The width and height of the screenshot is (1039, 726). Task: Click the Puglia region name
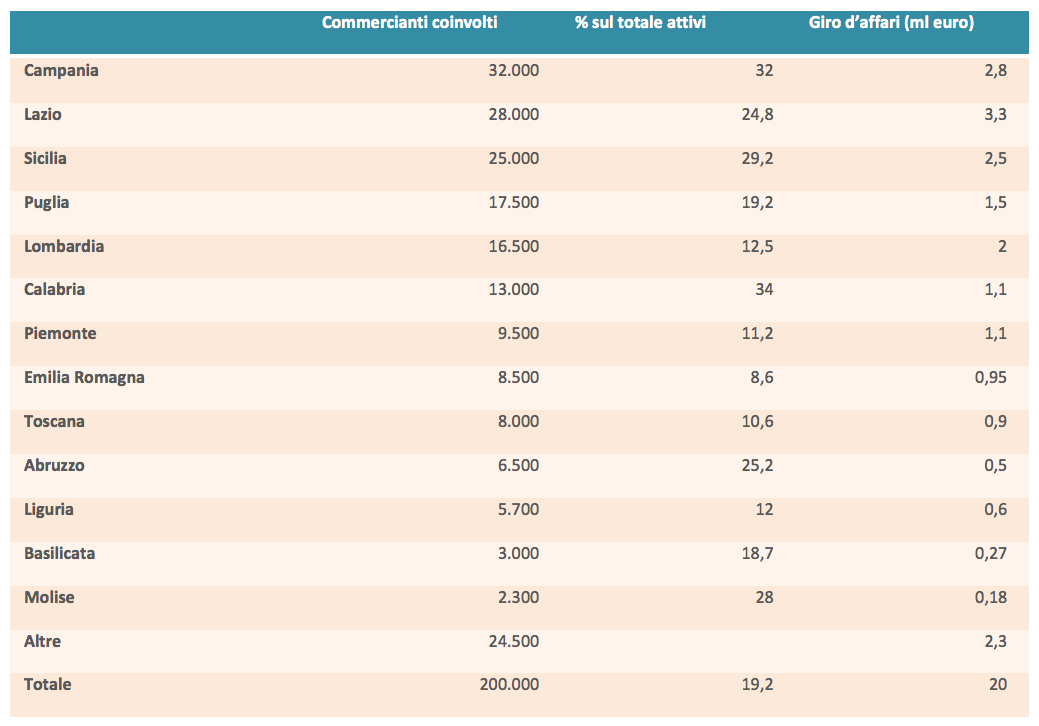pyautogui.click(x=47, y=203)
